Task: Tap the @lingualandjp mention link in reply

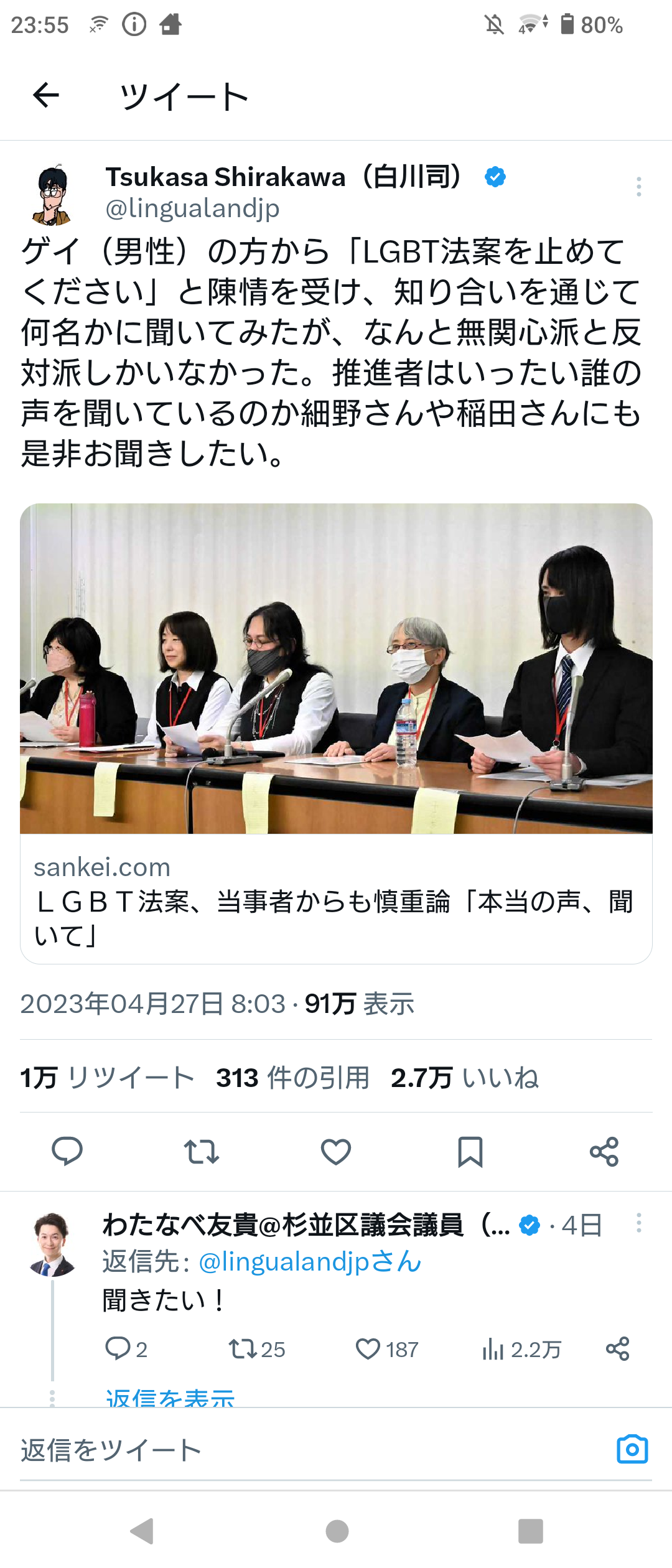Action: tap(310, 1262)
